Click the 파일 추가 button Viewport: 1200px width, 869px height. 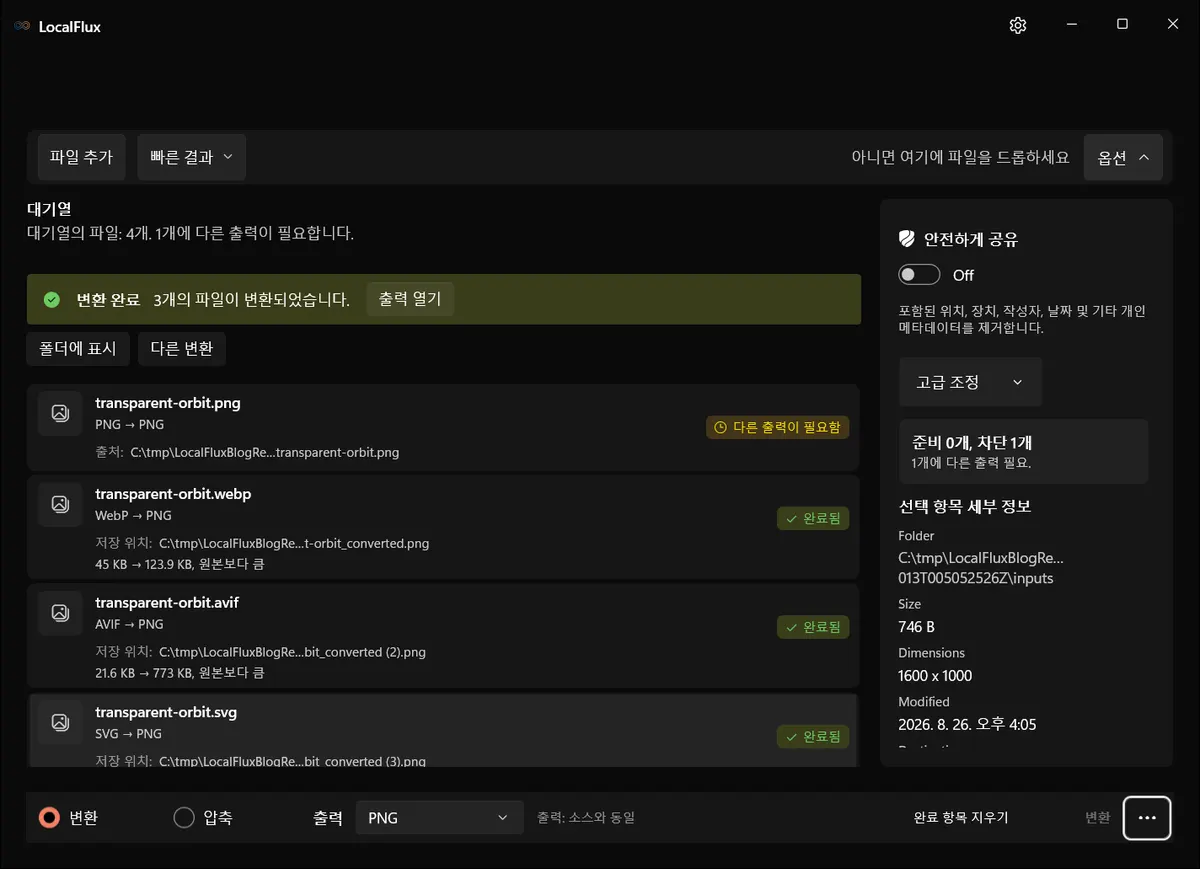click(x=81, y=157)
